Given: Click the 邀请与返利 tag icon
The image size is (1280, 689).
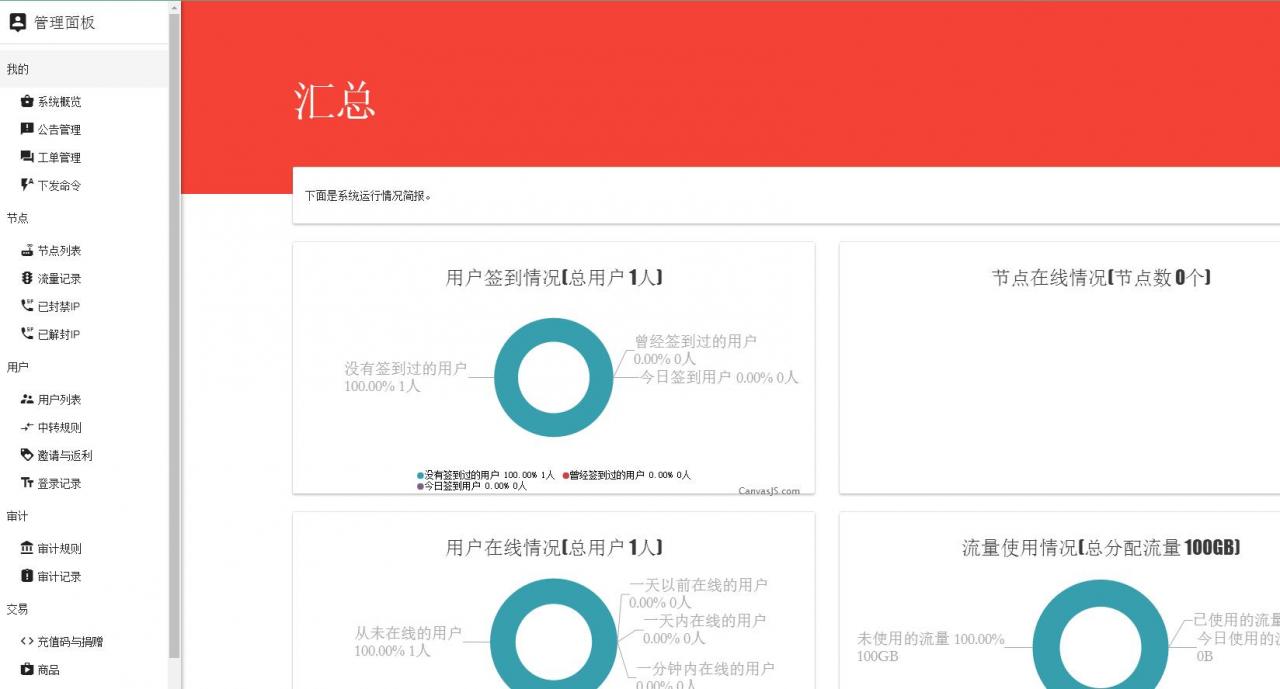Looking at the screenshot, I should pos(27,455).
